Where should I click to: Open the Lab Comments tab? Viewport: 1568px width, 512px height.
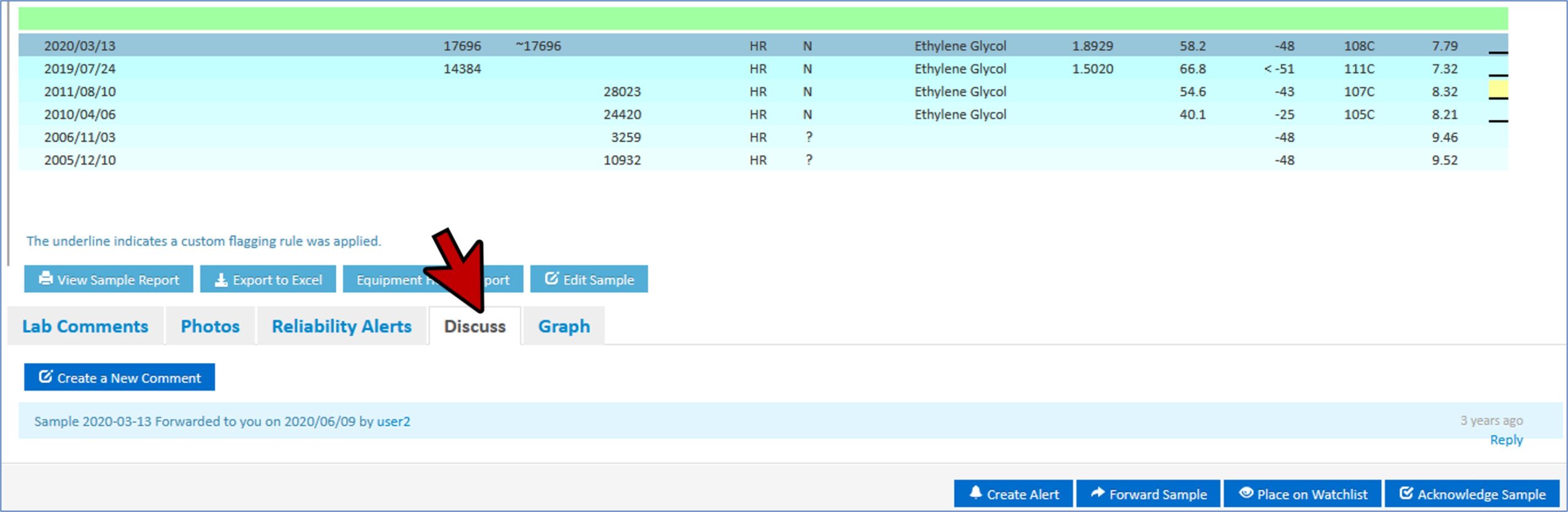click(x=85, y=326)
